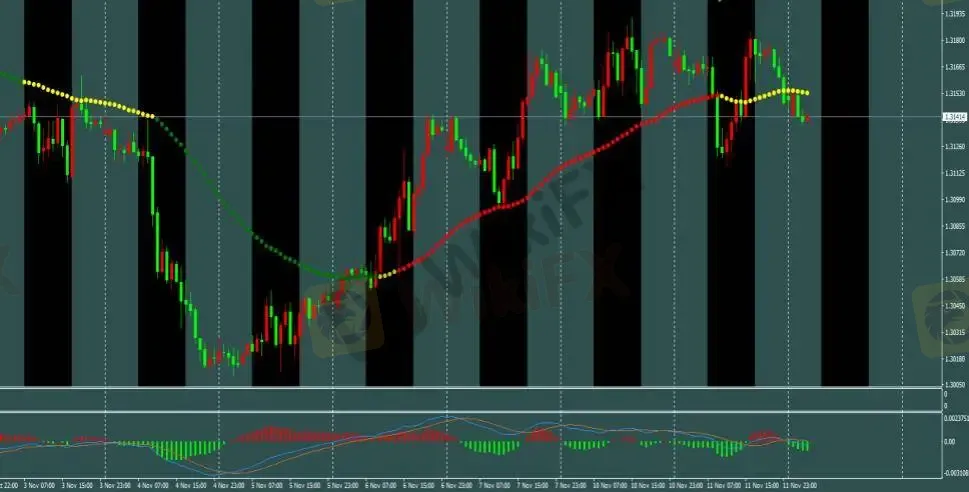Click the 10 Nov 15:00 time label
Image resolution: width=969 pixels, height=492 pixels.
pyautogui.click(x=648, y=485)
